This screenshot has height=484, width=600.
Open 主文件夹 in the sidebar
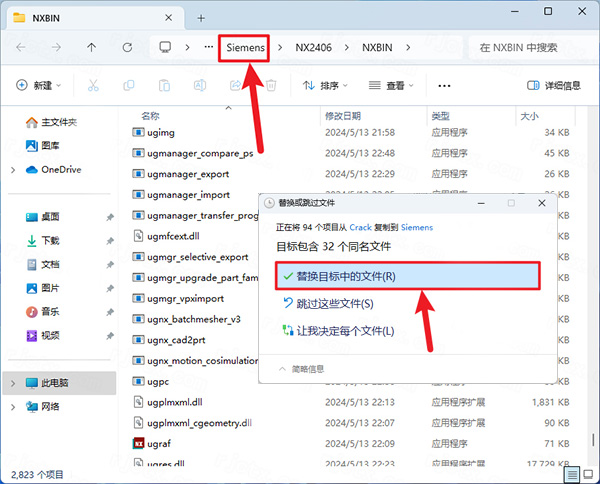pyautogui.click(x=51, y=122)
